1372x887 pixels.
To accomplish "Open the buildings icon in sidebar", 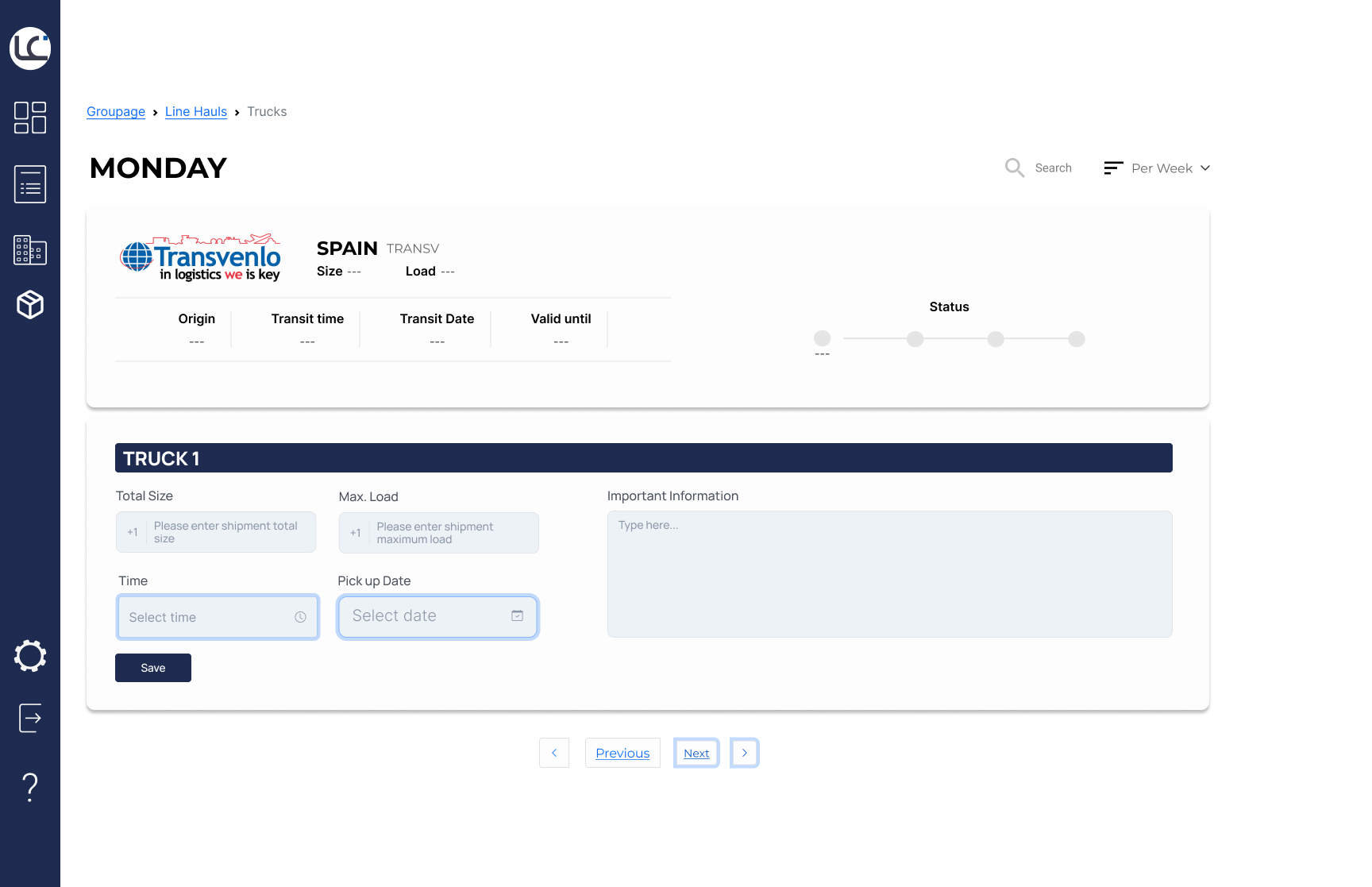I will pos(30,250).
